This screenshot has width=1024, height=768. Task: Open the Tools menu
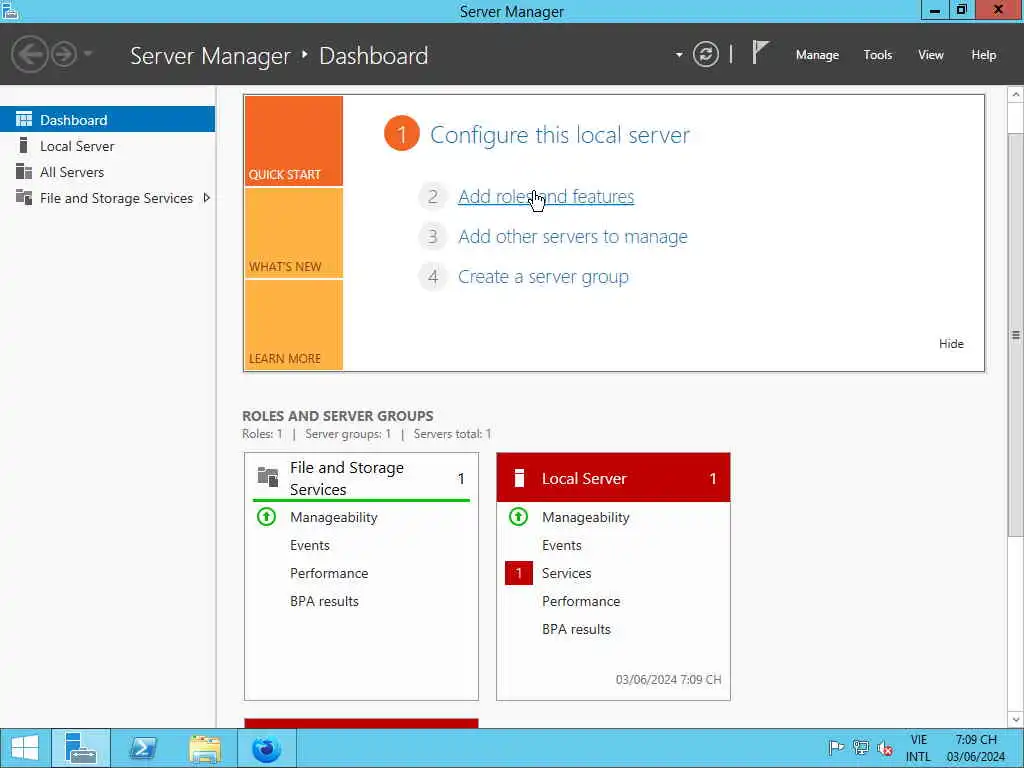[x=878, y=55]
